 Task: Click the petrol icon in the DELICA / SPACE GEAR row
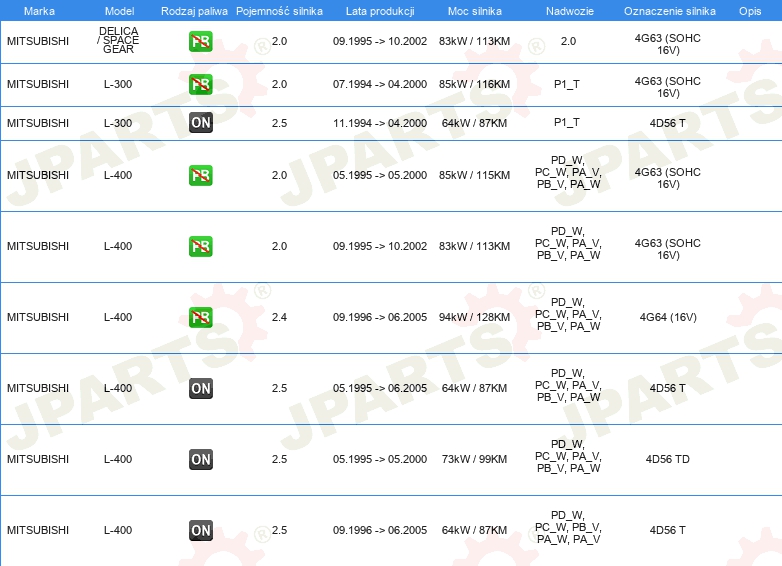click(200, 41)
